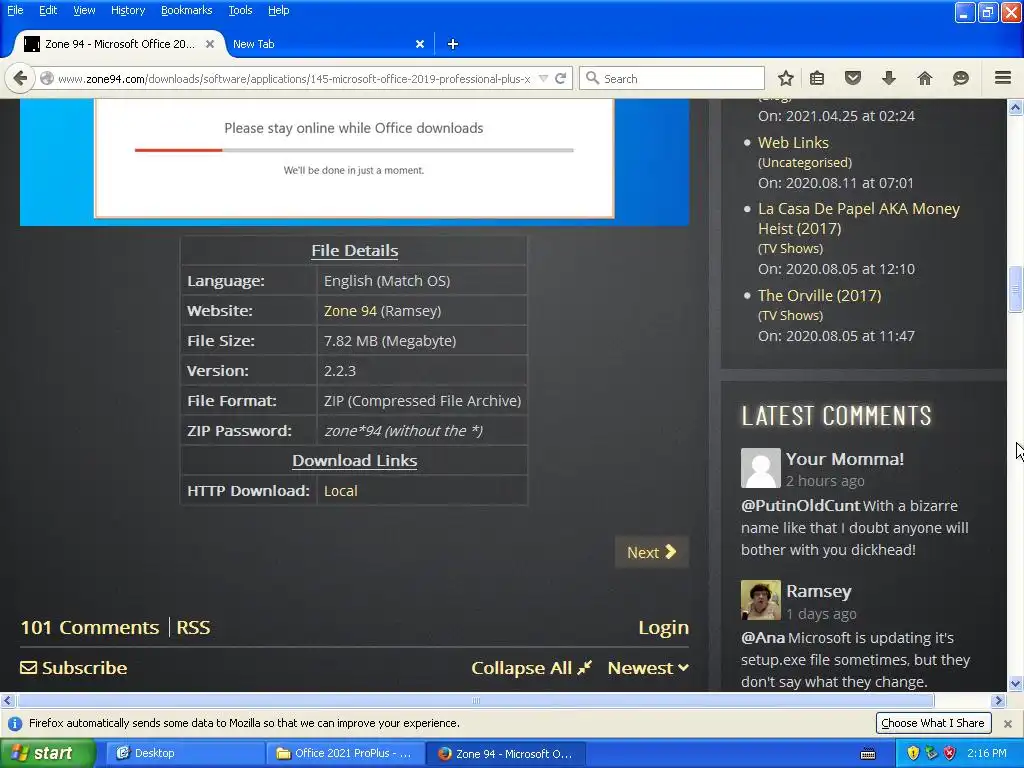
Task: Click the red shield tray icon
Action: (x=950, y=753)
